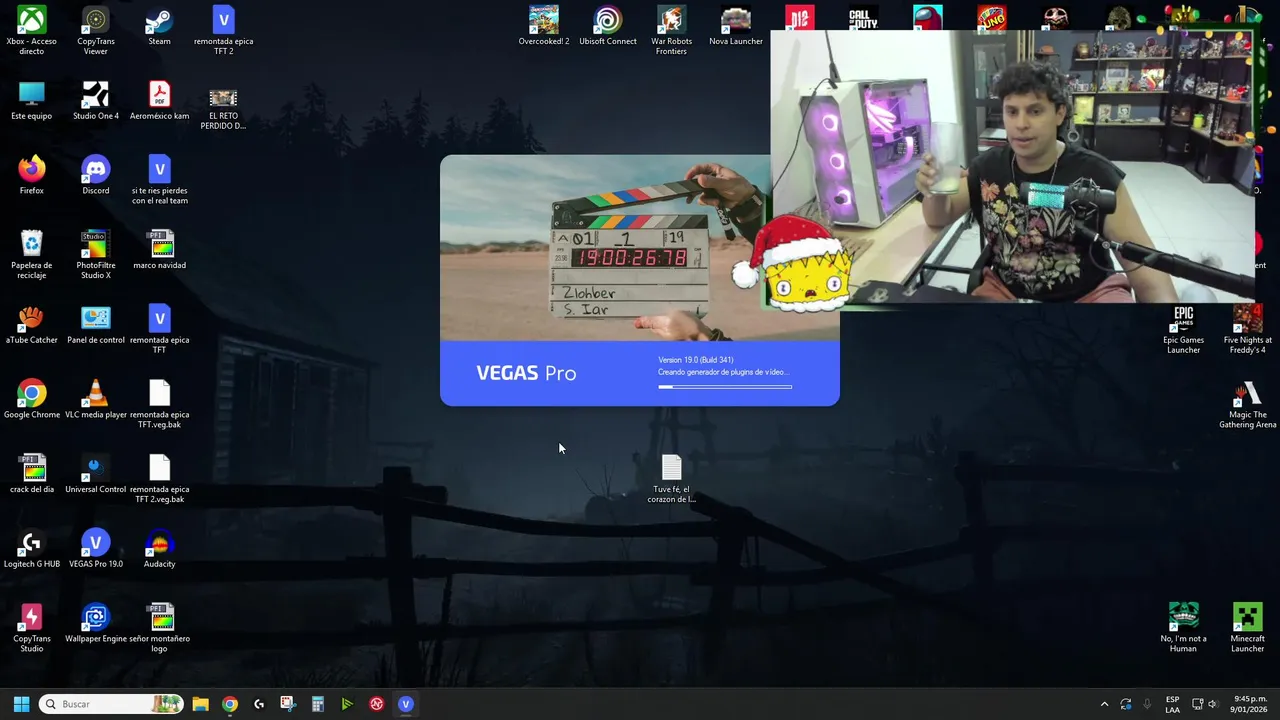Select the Universal Control shortcut
Image resolution: width=1280 pixels, height=720 pixels.
click(x=96, y=474)
